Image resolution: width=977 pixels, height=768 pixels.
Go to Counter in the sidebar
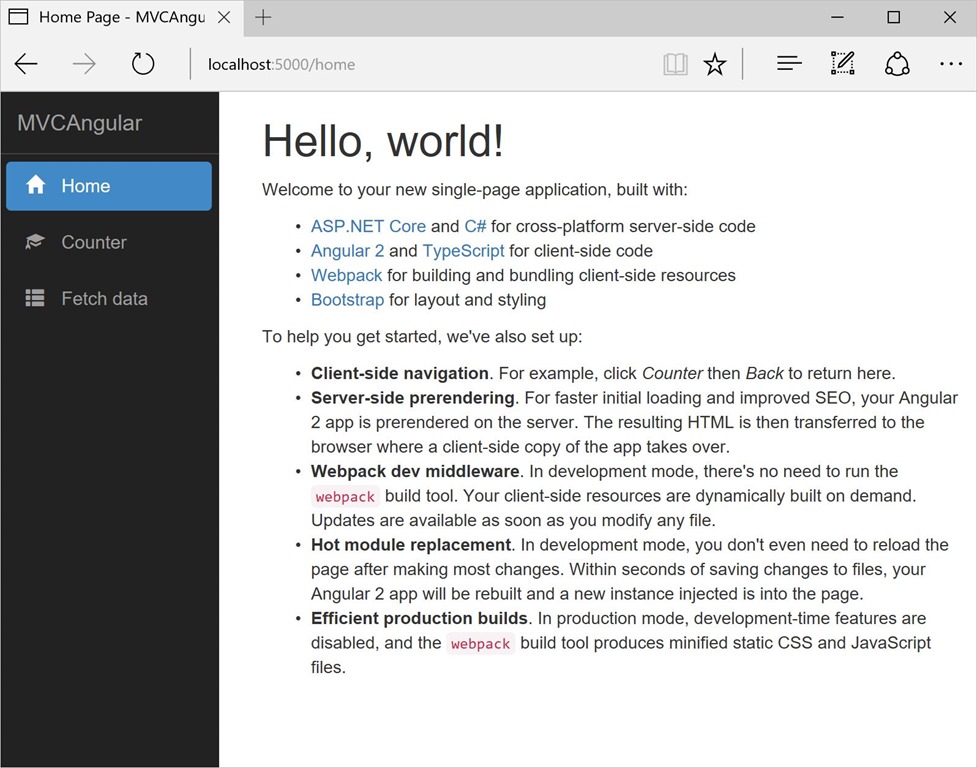(94, 242)
